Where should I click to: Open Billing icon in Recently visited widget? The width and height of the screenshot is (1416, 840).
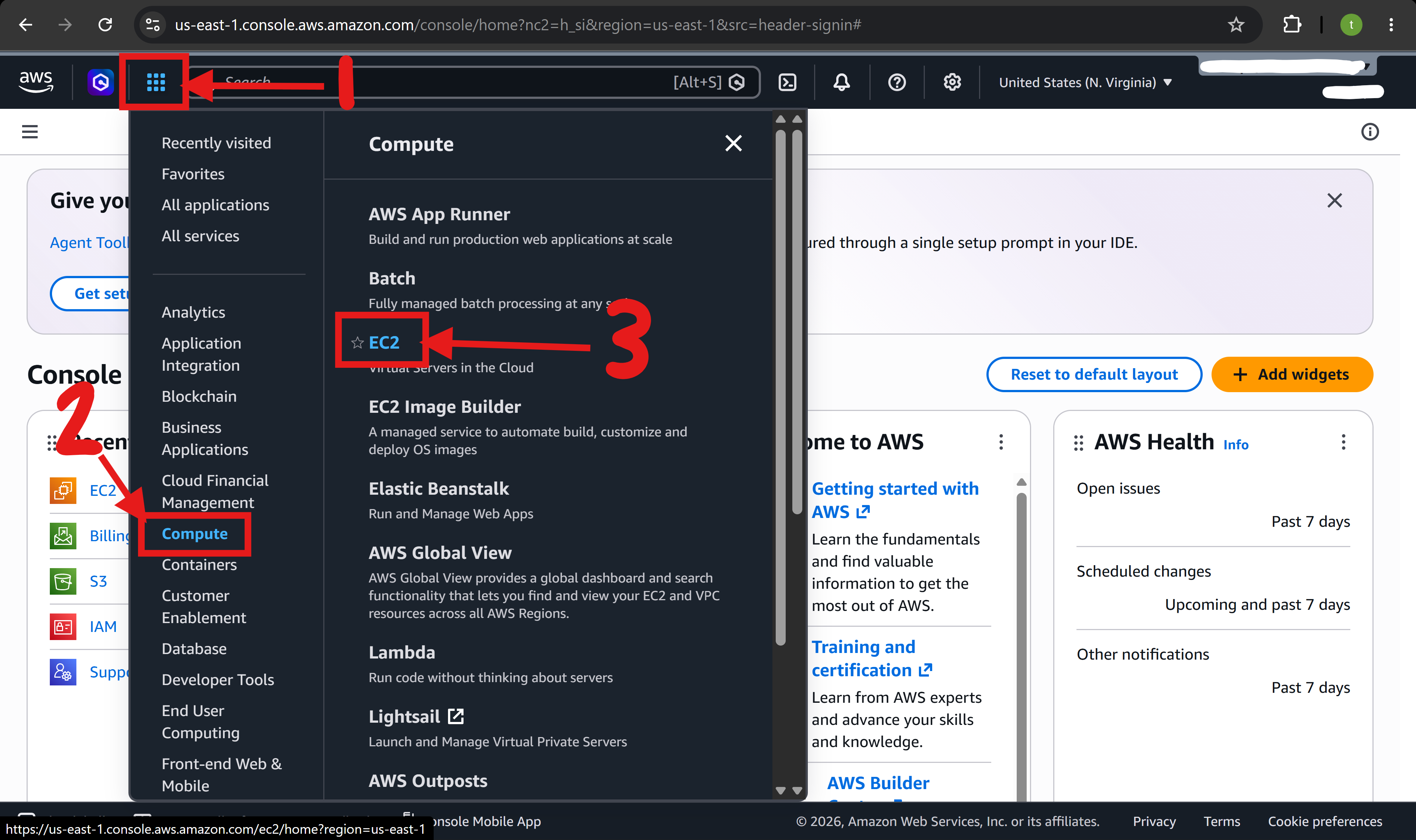[x=63, y=536]
